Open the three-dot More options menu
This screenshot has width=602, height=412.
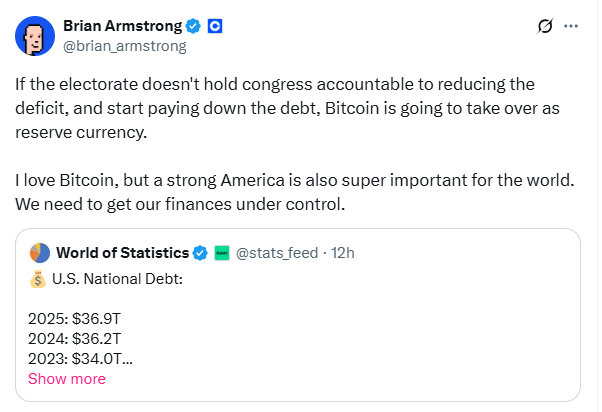click(x=572, y=26)
